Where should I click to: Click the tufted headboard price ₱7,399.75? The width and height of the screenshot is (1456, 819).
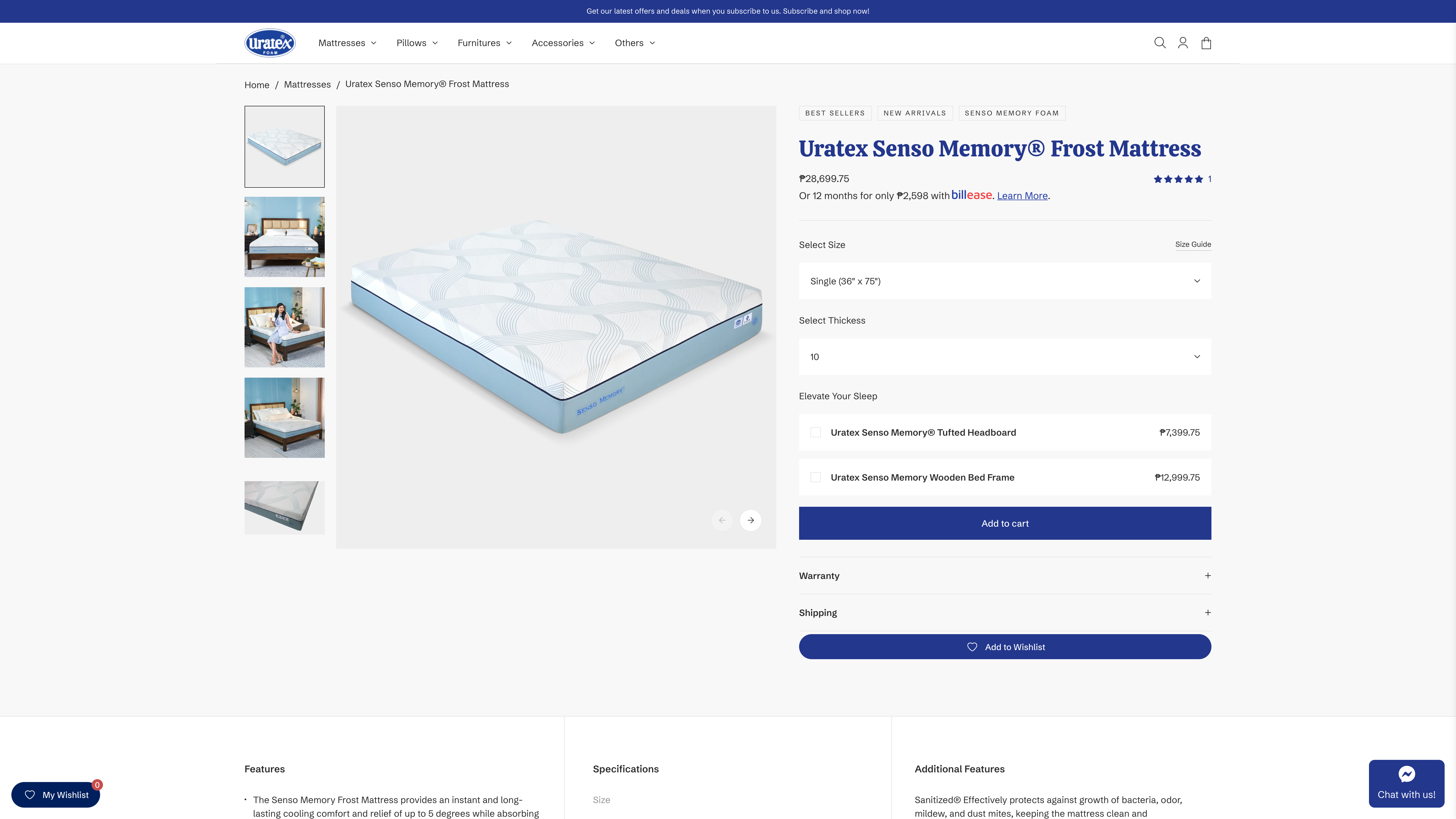tap(1179, 432)
